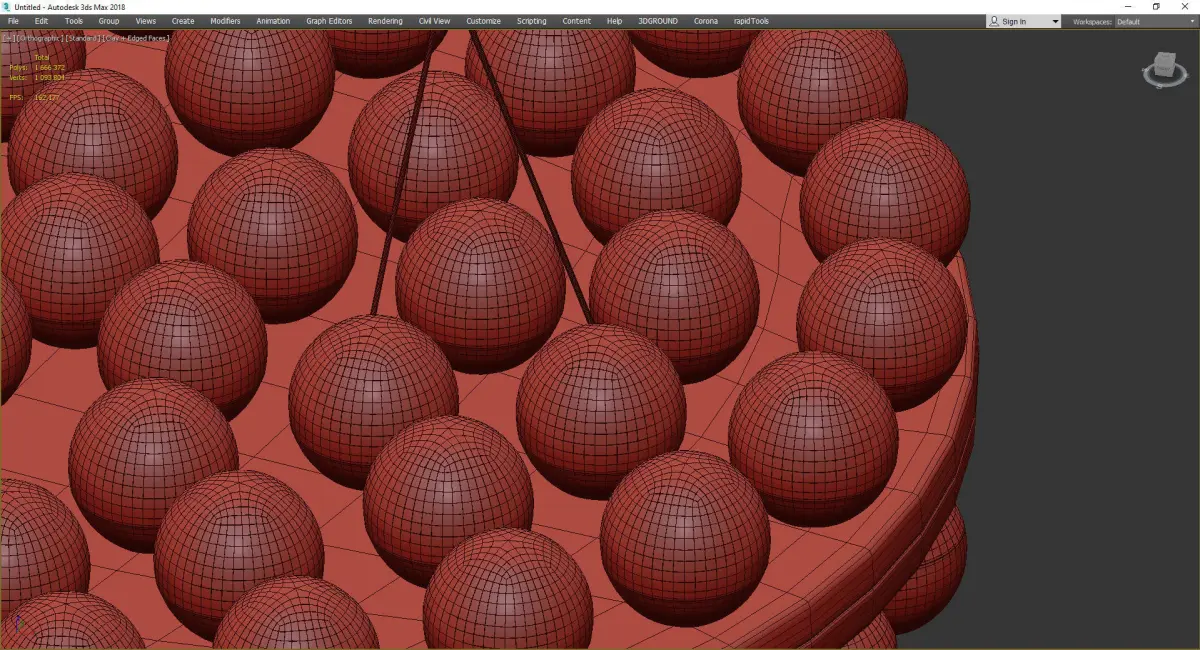This screenshot has height=650, width=1200.
Task: Click the user icon beside Sign In
Action: [x=993, y=21]
